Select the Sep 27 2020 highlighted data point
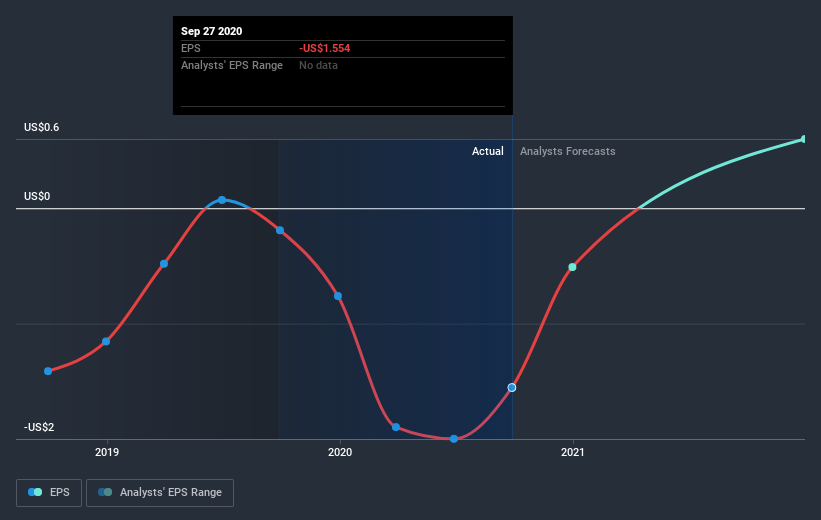821x520 pixels. click(x=512, y=388)
